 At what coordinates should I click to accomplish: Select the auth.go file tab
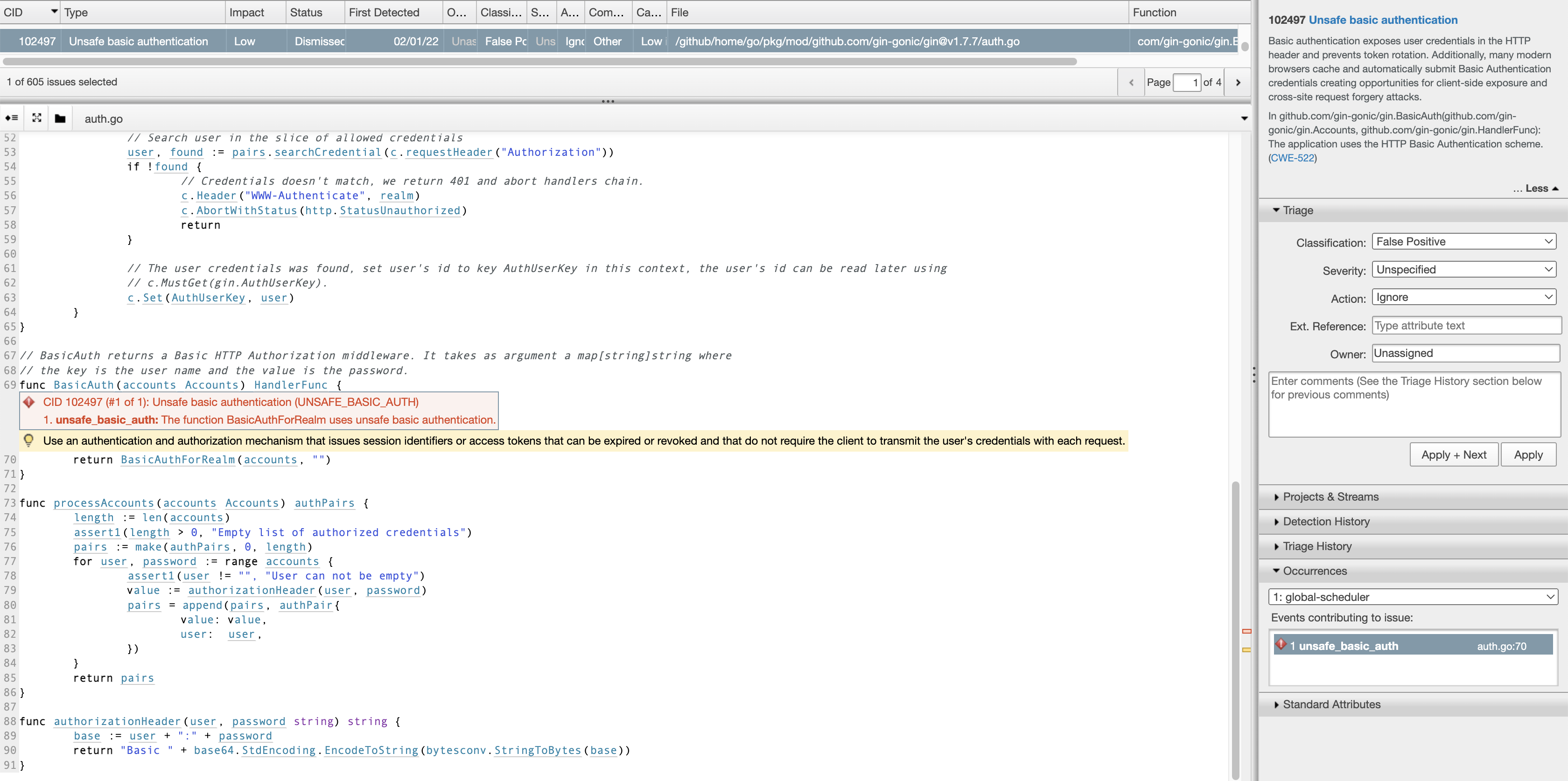[x=103, y=118]
